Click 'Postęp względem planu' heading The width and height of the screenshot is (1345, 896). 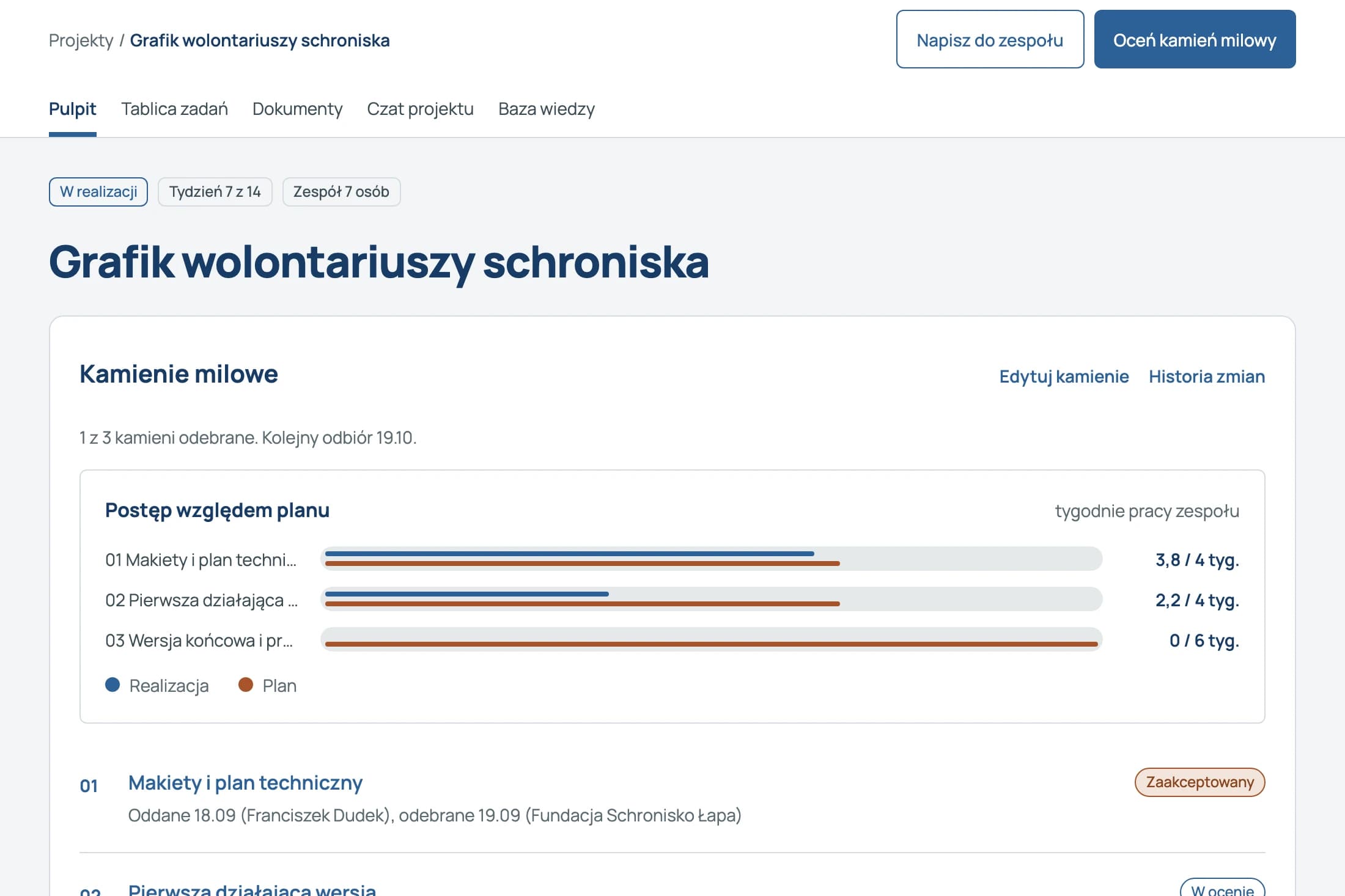[x=217, y=510]
